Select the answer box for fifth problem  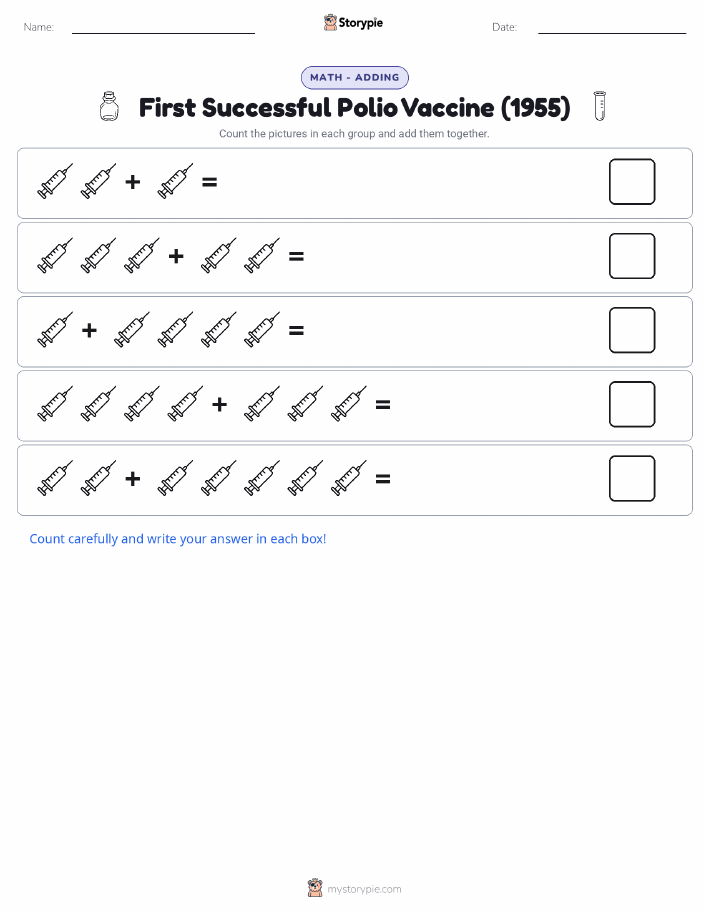[632, 478]
